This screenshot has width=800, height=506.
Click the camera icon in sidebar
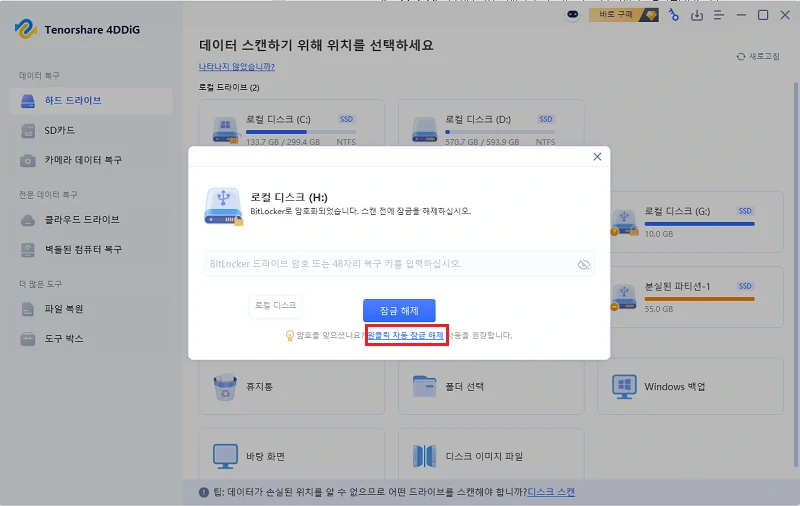28,161
